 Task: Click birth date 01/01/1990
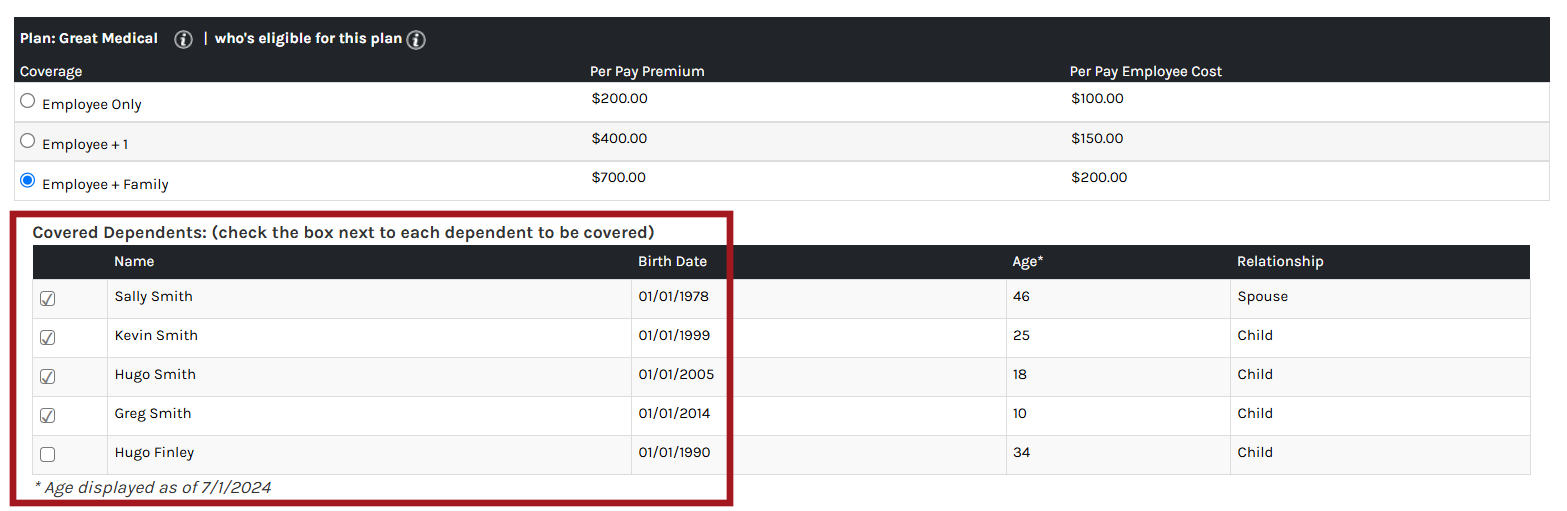(674, 453)
